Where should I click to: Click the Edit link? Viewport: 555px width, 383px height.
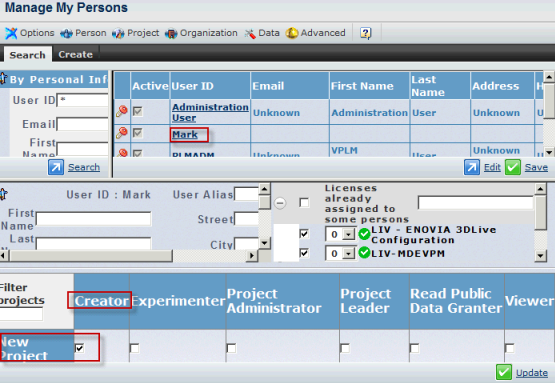click(x=492, y=167)
